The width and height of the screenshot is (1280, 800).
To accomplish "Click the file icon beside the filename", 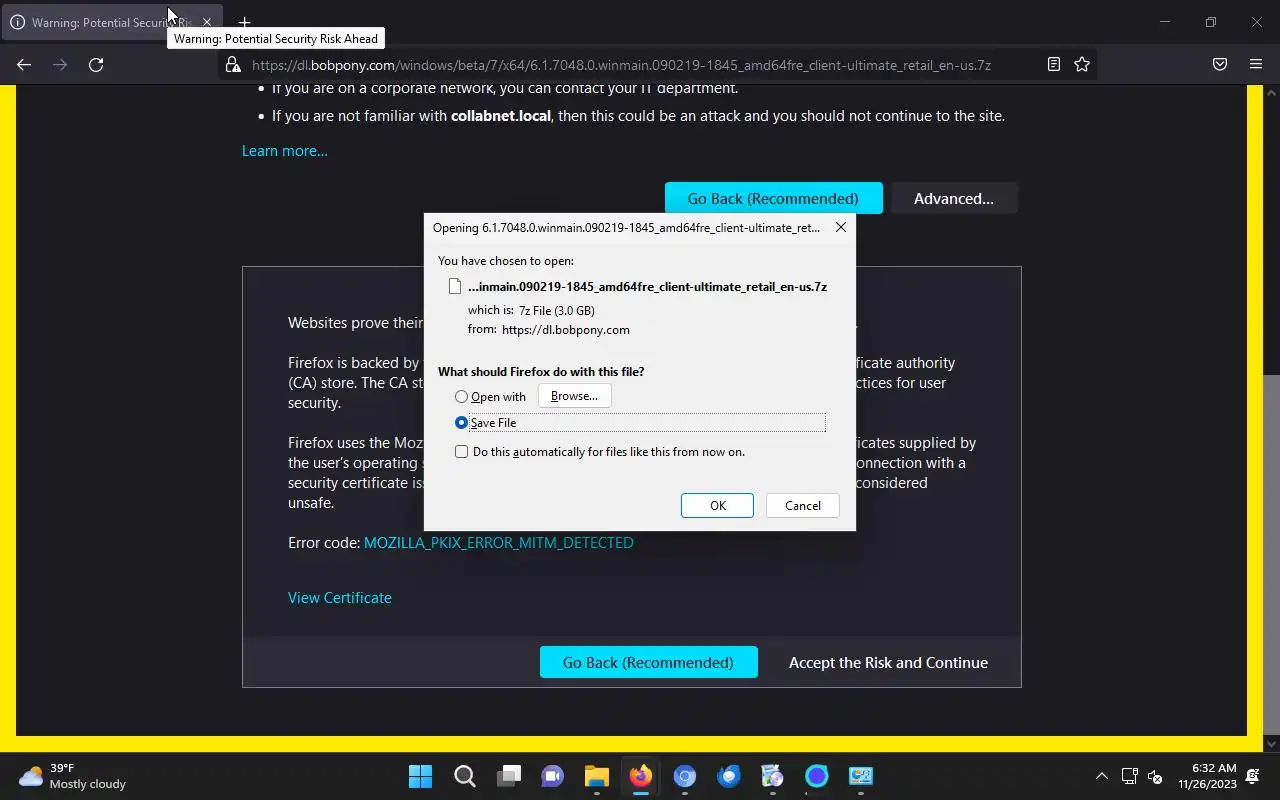I will (455, 286).
